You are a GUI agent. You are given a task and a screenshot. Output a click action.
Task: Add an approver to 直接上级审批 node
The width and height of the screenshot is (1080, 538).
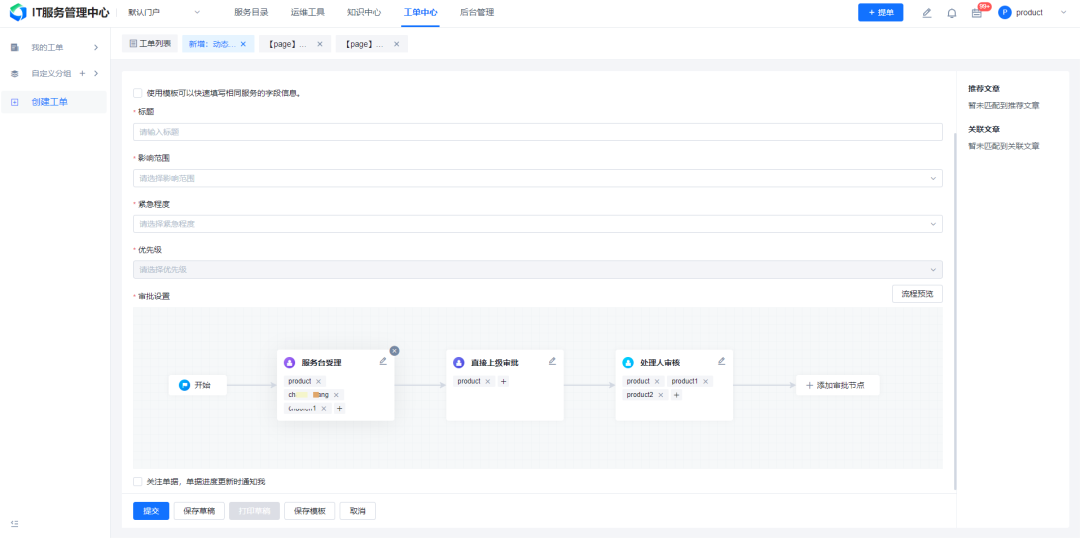point(503,381)
